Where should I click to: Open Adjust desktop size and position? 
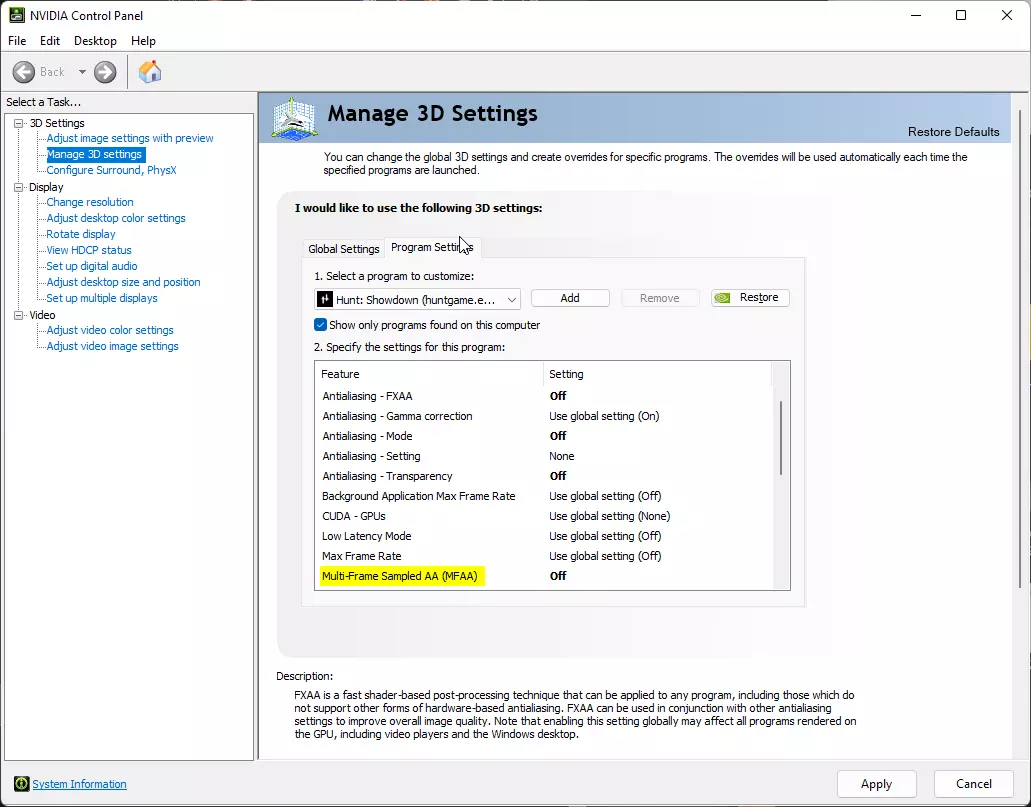click(x=123, y=282)
